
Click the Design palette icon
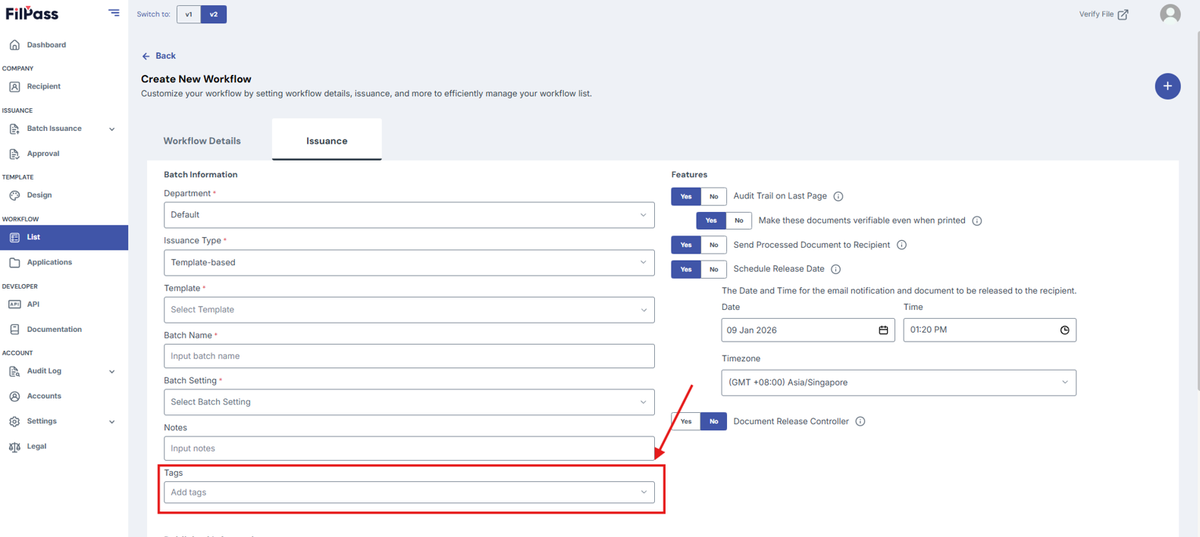click(x=14, y=196)
